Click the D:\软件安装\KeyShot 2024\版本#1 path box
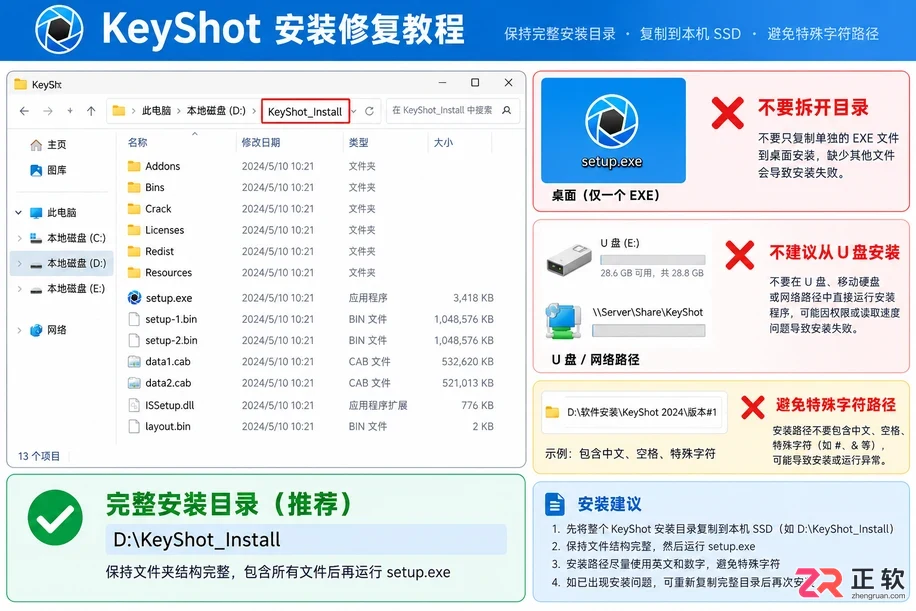Screen dimensions: 916x611 point(634,412)
